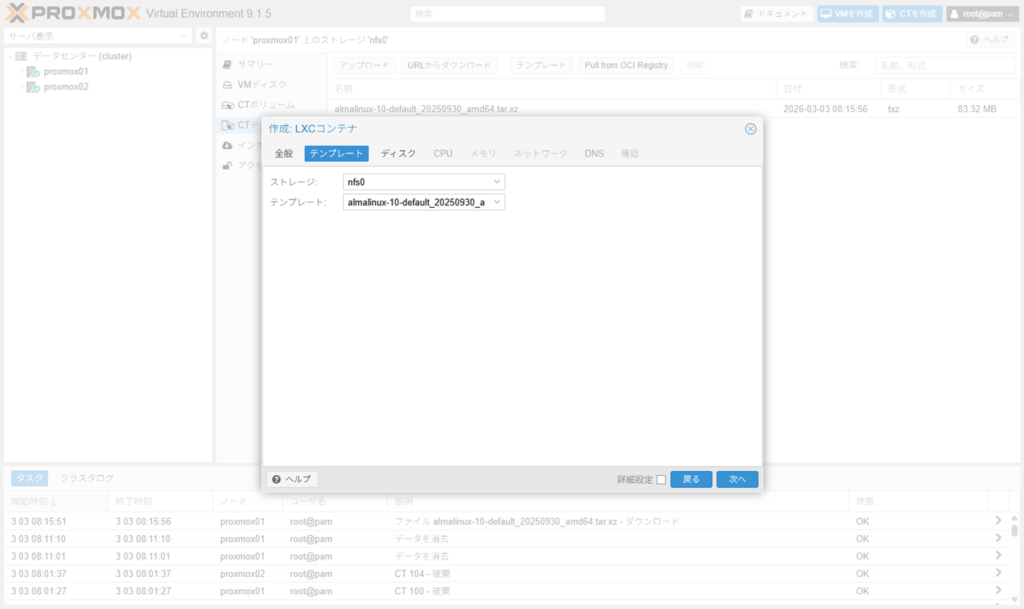Open the クラスタログ cluster log tab

(x=87, y=478)
